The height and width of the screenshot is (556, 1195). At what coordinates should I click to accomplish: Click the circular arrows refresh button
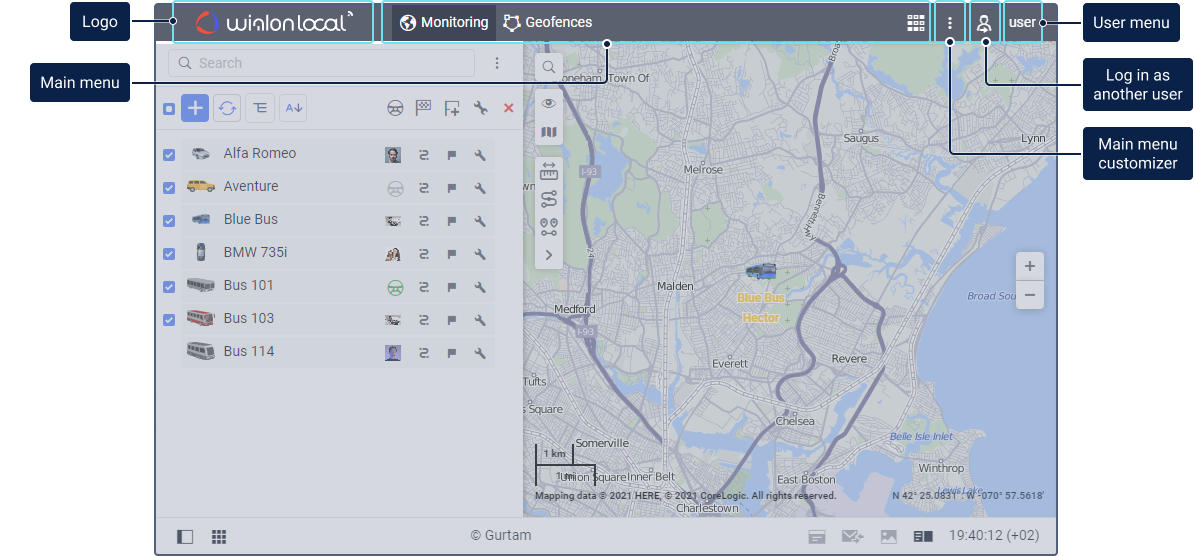pos(227,108)
